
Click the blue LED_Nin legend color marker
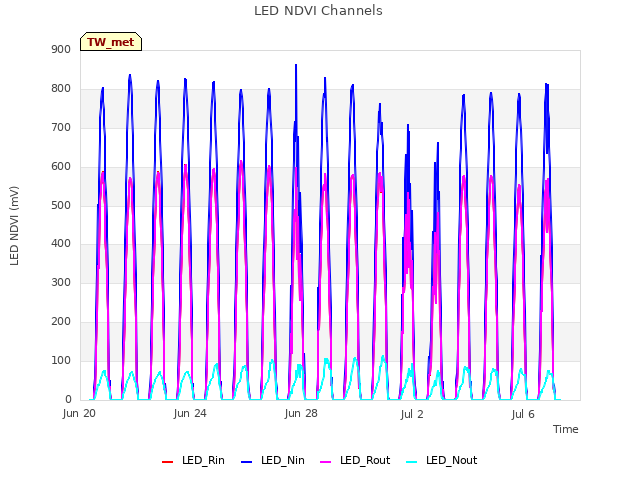[x=247, y=462]
